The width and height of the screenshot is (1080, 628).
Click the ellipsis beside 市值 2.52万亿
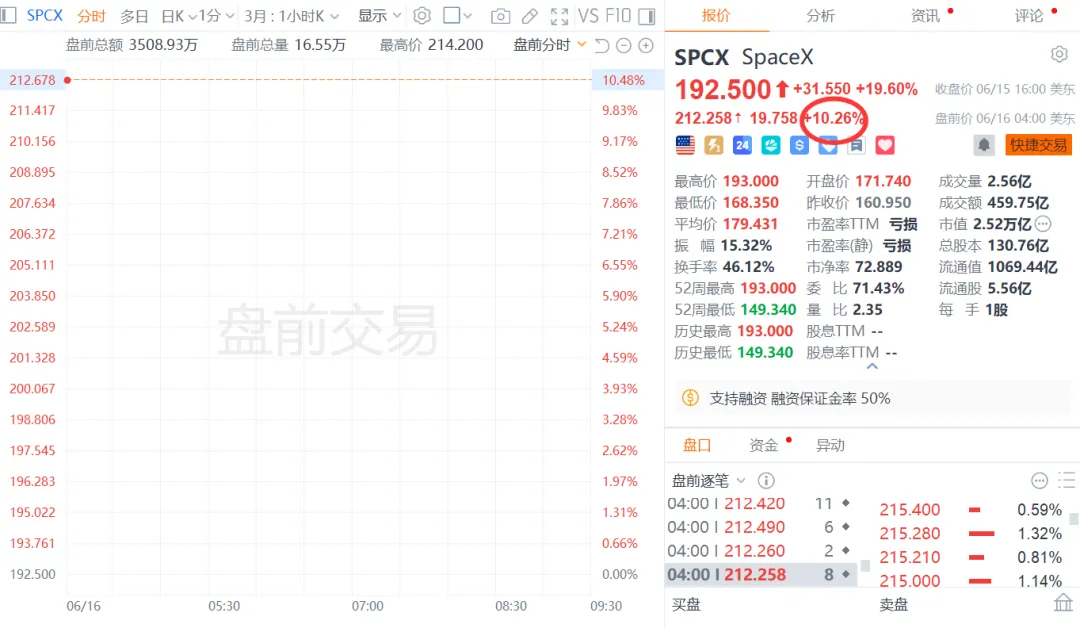coord(1043,224)
